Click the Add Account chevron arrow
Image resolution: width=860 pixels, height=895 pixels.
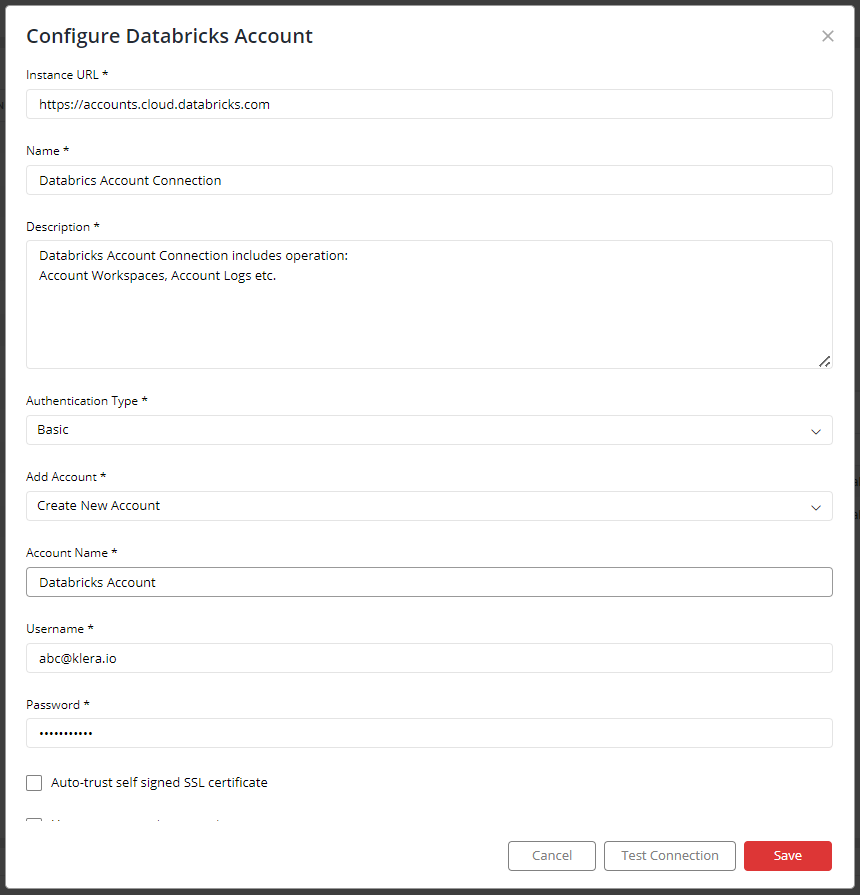816,507
